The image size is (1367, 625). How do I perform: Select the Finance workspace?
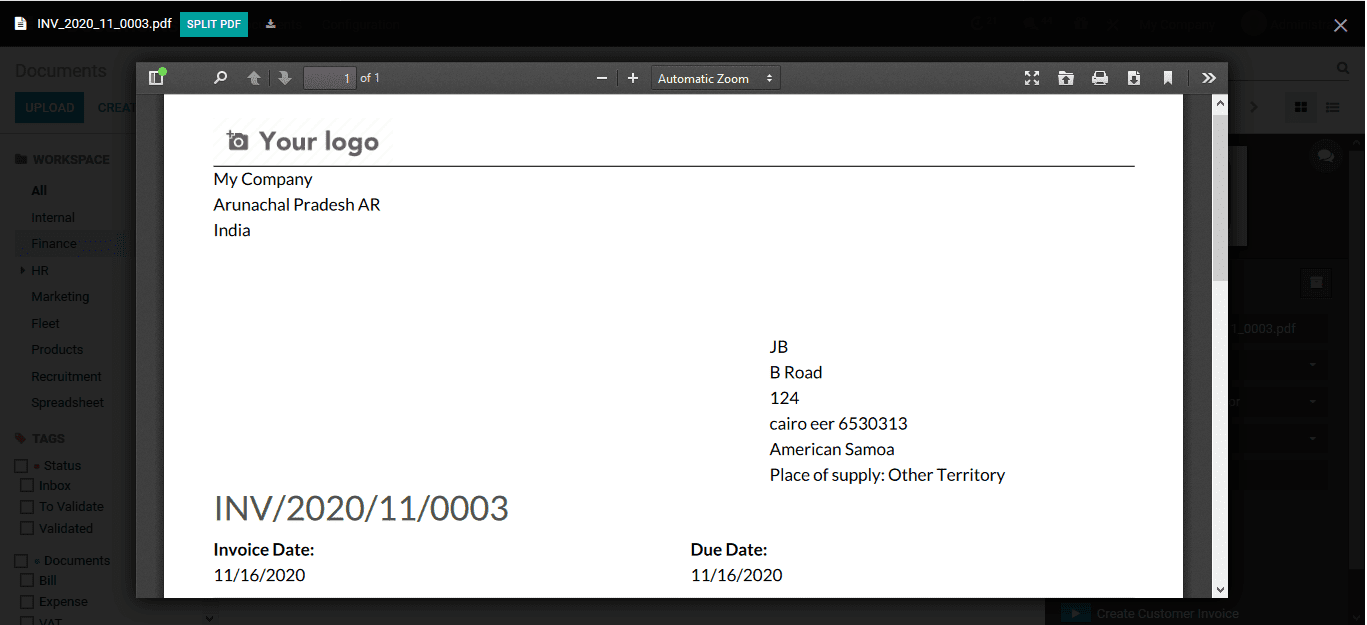[x=54, y=244]
